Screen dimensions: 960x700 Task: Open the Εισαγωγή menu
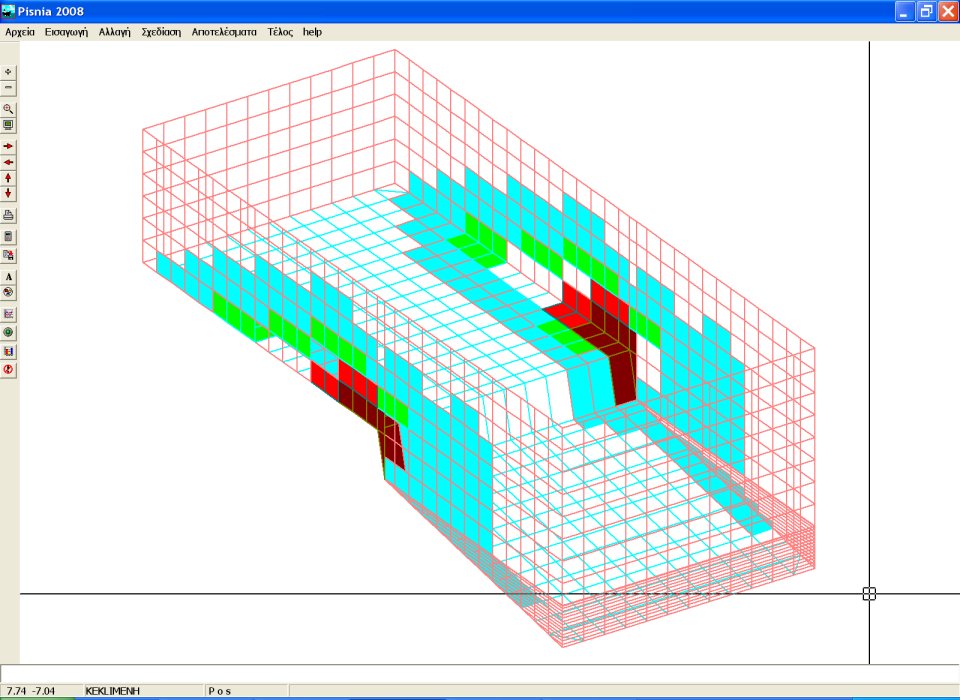click(66, 32)
